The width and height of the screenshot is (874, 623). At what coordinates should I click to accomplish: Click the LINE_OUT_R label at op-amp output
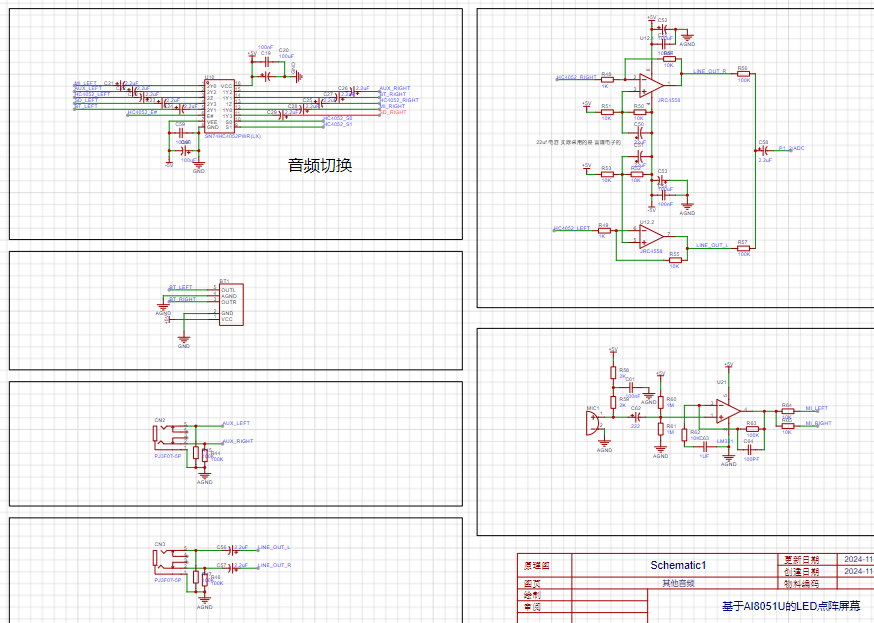click(710, 71)
